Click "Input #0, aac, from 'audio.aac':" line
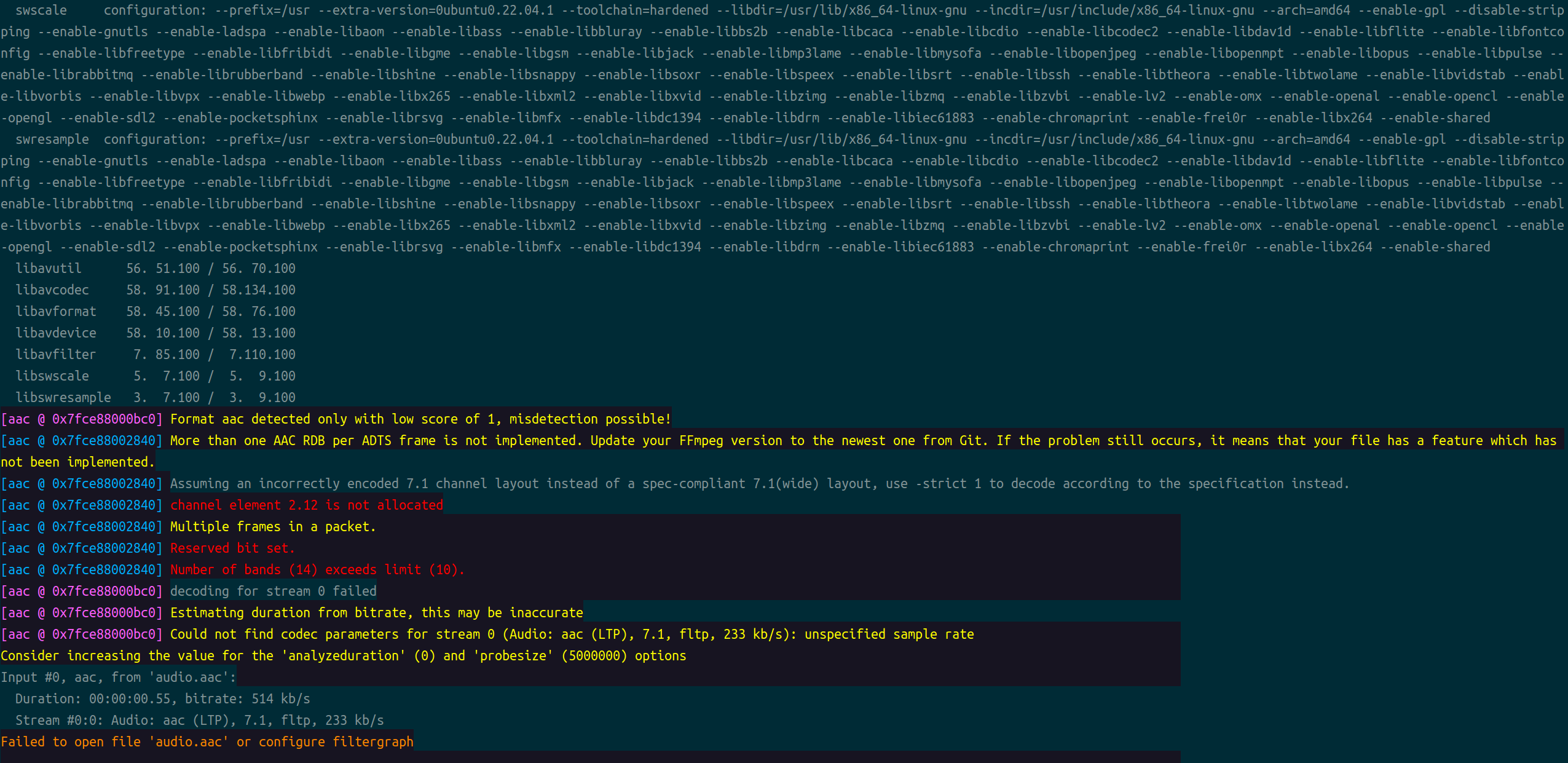 point(119,678)
